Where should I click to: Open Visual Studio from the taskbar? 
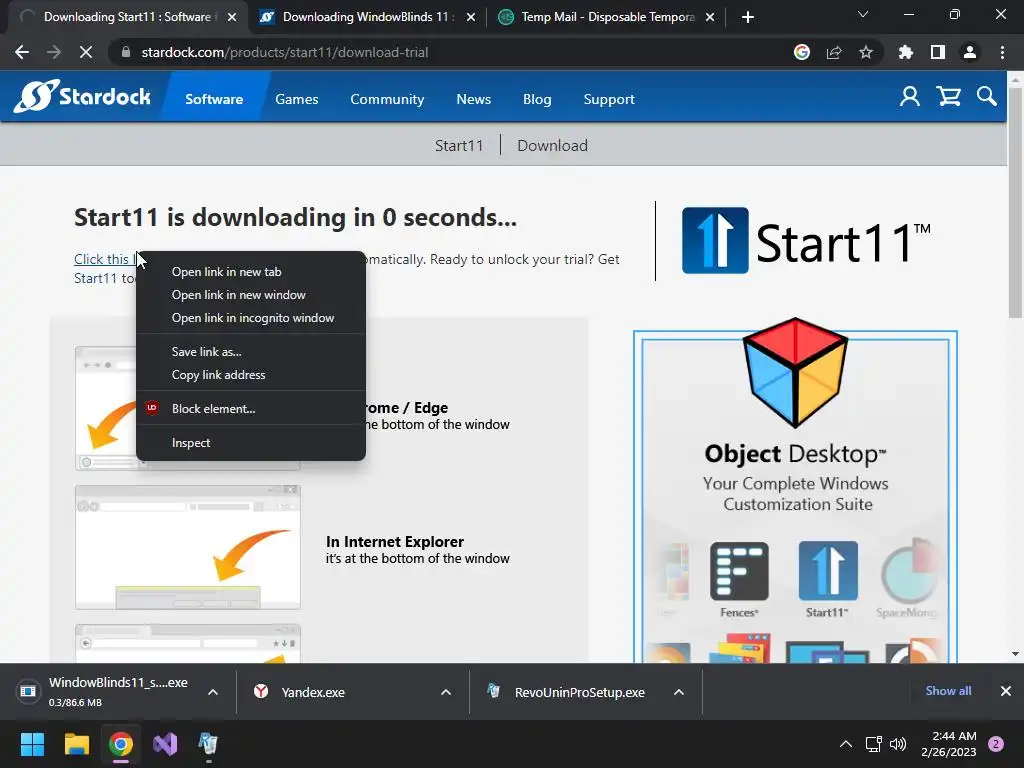point(165,744)
